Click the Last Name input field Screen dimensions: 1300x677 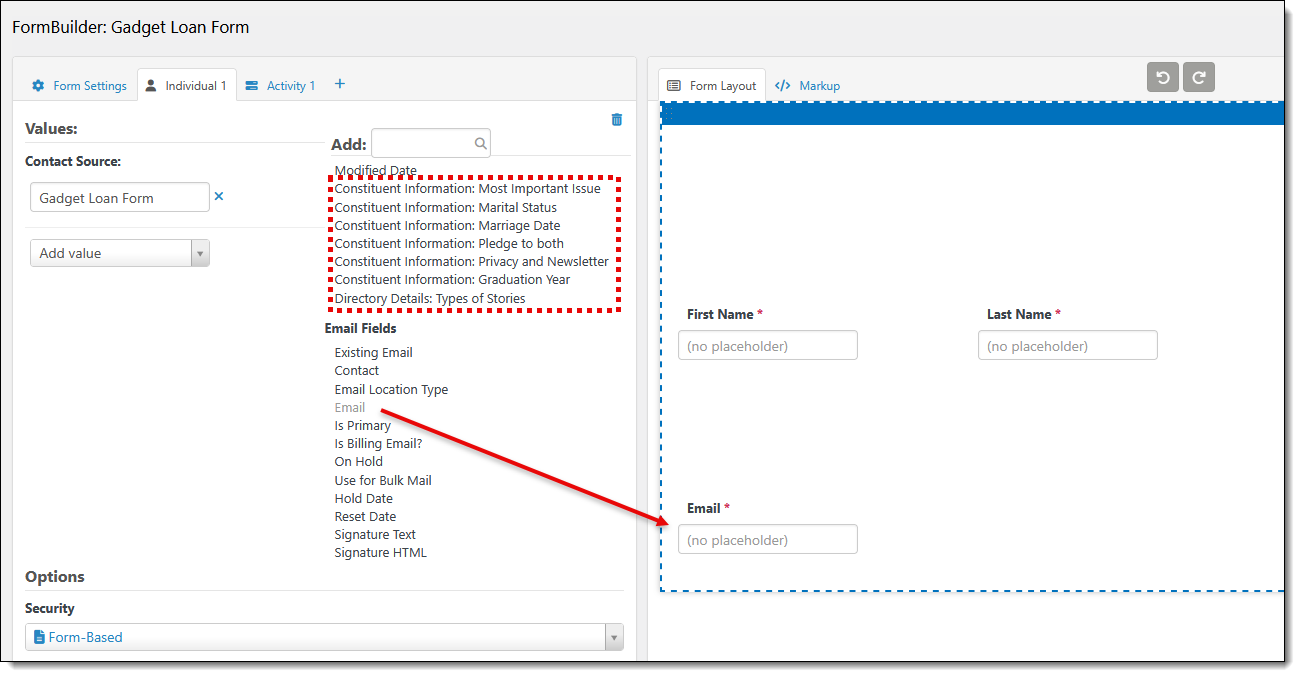click(x=1067, y=346)
